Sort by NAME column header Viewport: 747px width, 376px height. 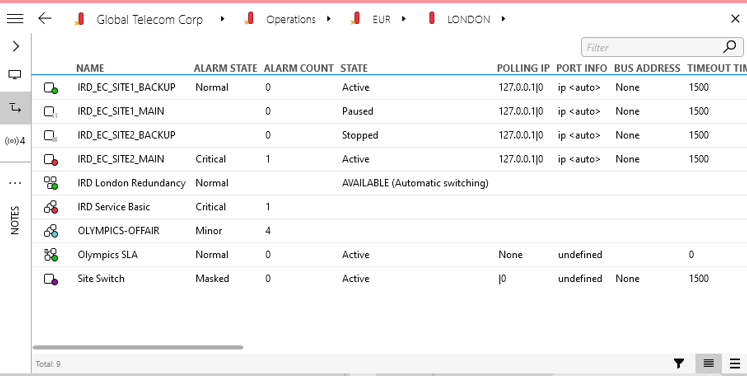click(90, 68)
